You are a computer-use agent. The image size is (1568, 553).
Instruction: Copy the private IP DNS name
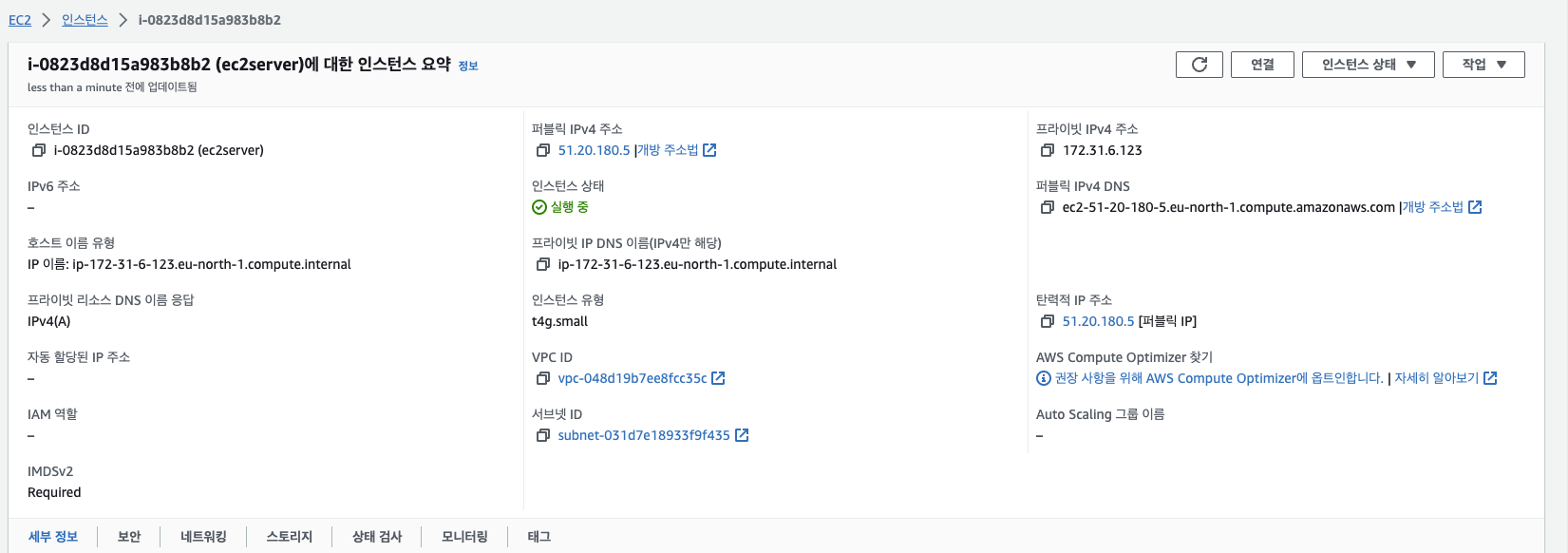[543, 264]
